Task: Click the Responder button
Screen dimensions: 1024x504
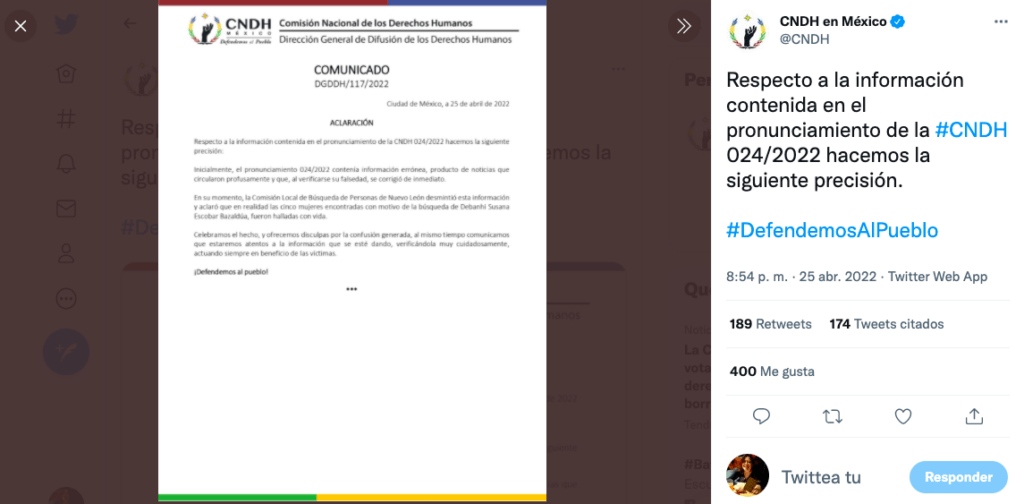Action: click(959, 477)
